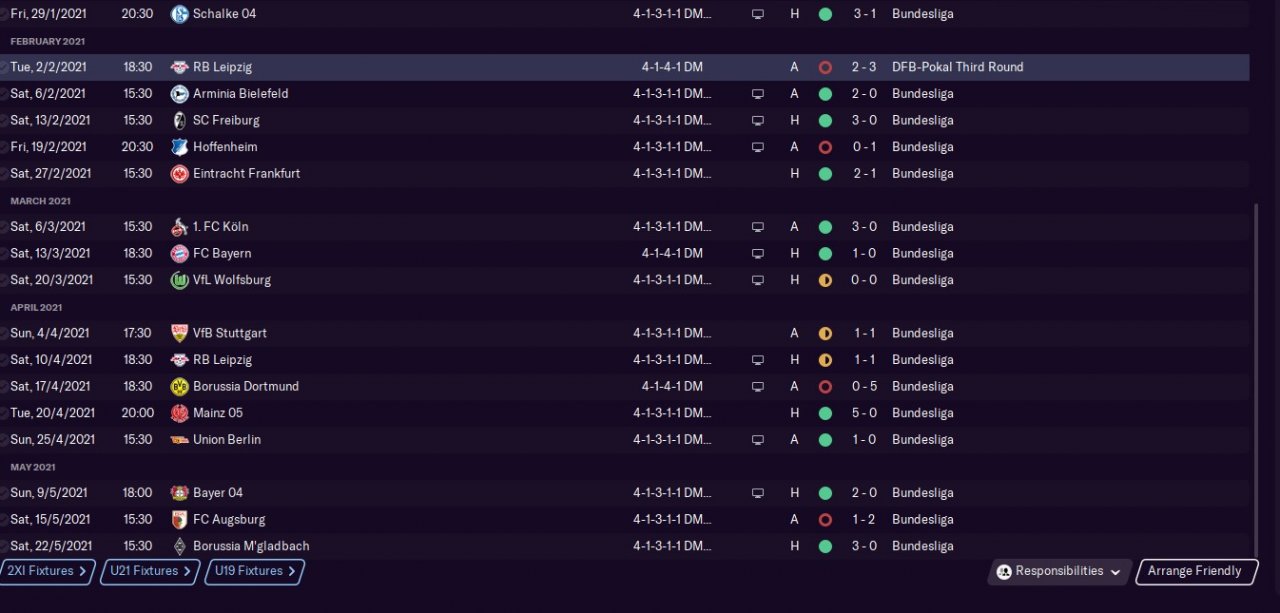
Task: Click the MAY 2021 month header
Action: 33,467
